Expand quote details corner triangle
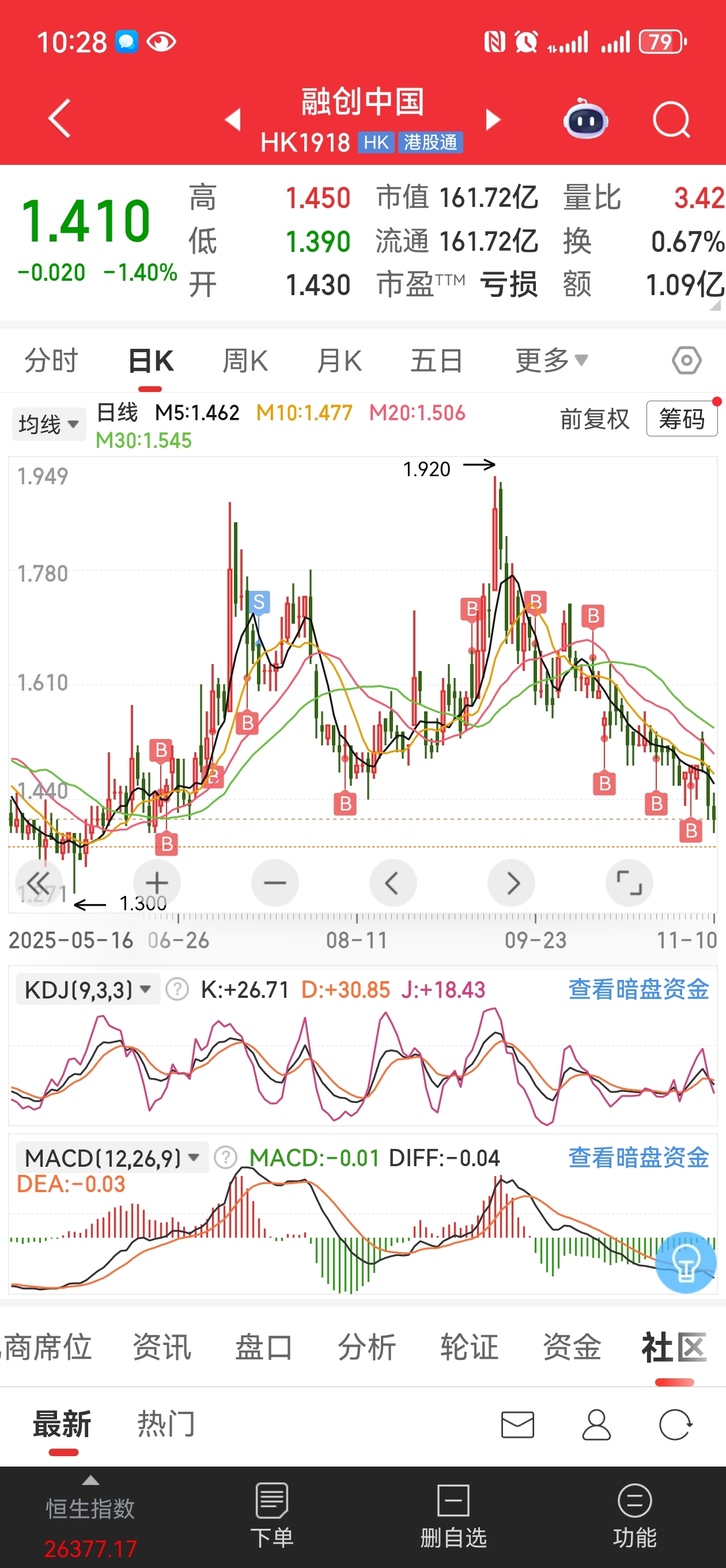Screen dimensions: 726x1568 [x=715, y=305]
